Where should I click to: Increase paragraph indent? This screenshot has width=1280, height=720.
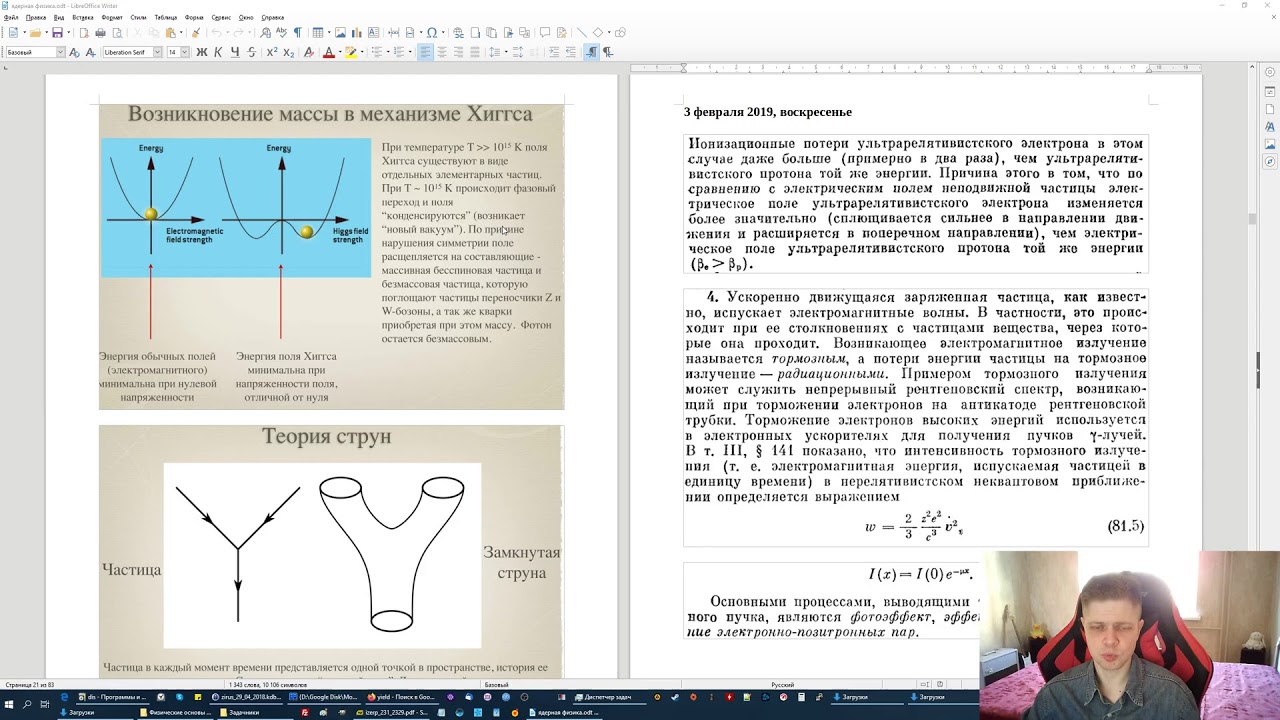click(554, 52)
